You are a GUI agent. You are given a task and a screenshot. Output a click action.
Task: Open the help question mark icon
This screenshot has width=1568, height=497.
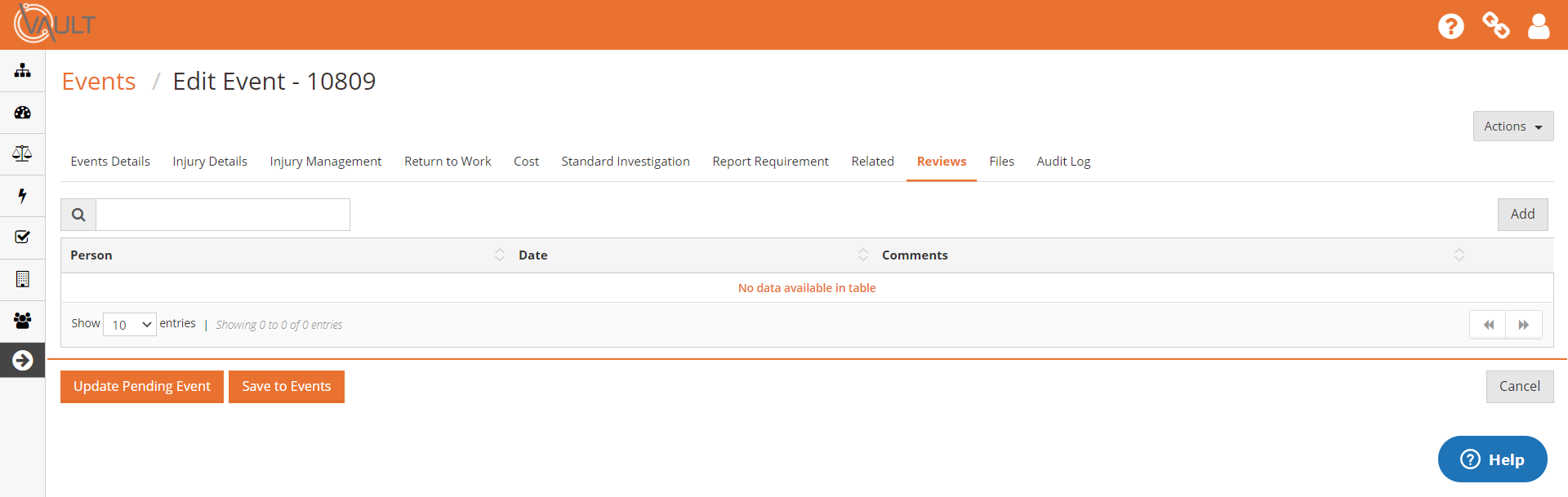tap(1450, 26)
